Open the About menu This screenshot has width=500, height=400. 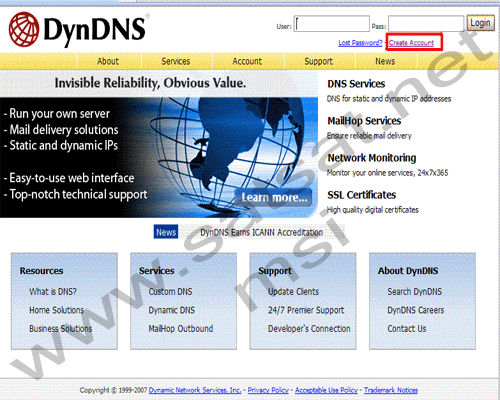[108, 61]
